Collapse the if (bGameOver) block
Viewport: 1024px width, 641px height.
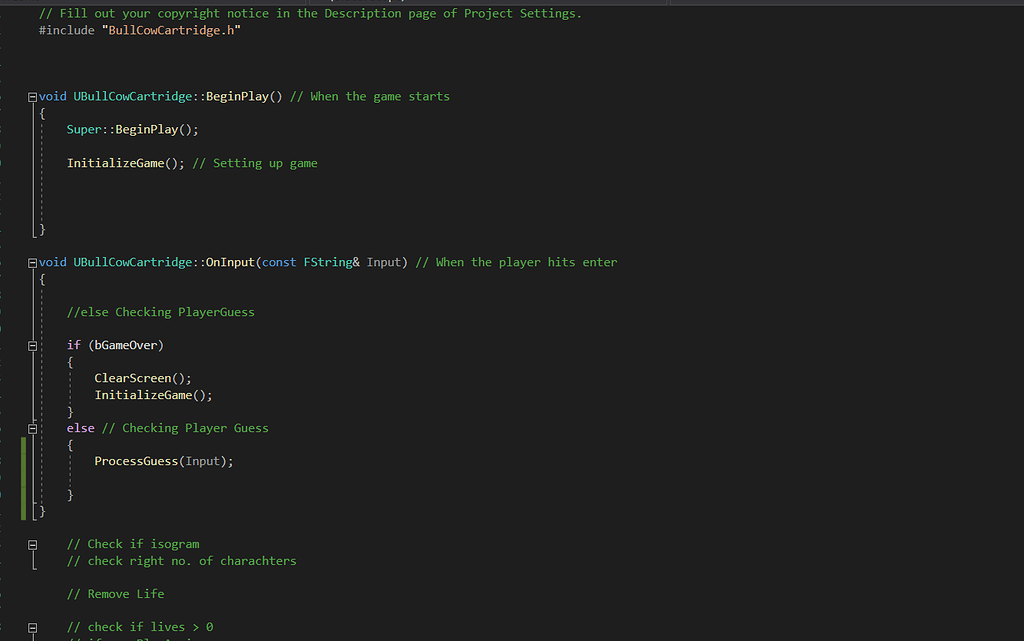pyautogui.click(x=32, y=344)
